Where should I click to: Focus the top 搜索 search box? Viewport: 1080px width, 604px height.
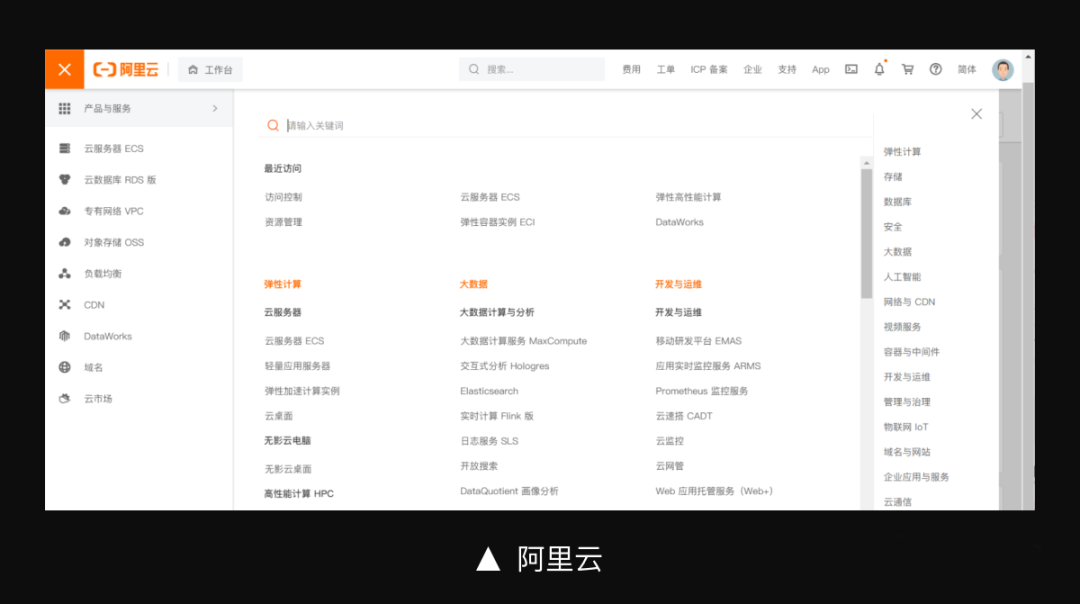tap(532, 70)
